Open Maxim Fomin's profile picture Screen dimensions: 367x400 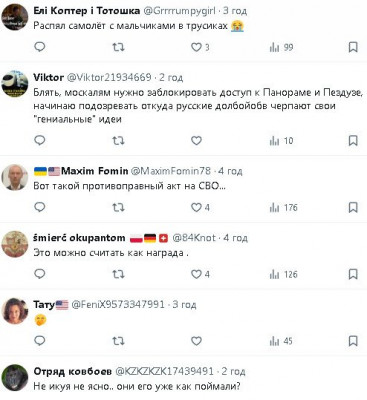pos(15,177)
